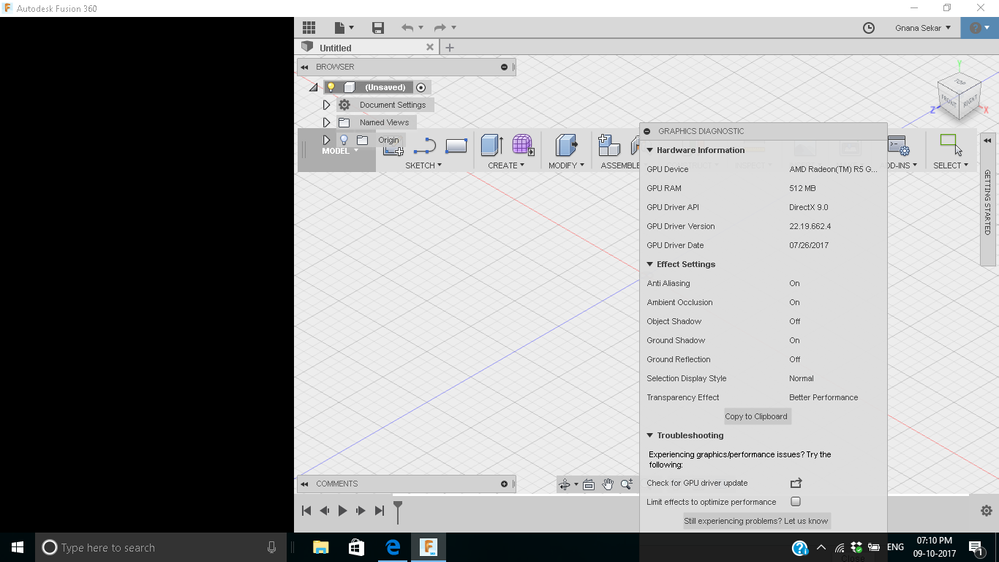Open the data panel grid icon
The image size is (999, 562).
[x=309, y=27]
